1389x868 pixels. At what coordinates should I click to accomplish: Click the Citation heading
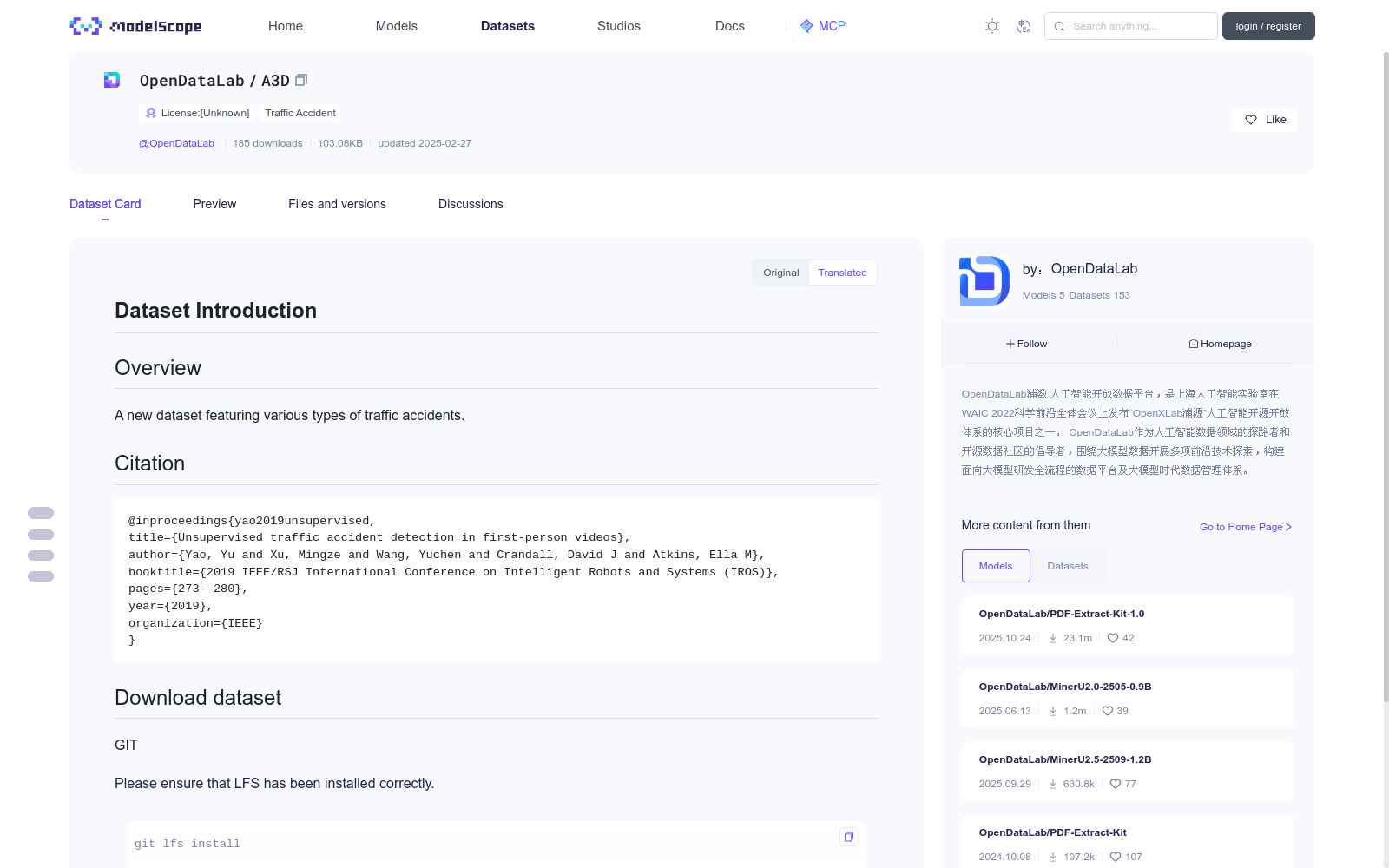pos(149,464)
